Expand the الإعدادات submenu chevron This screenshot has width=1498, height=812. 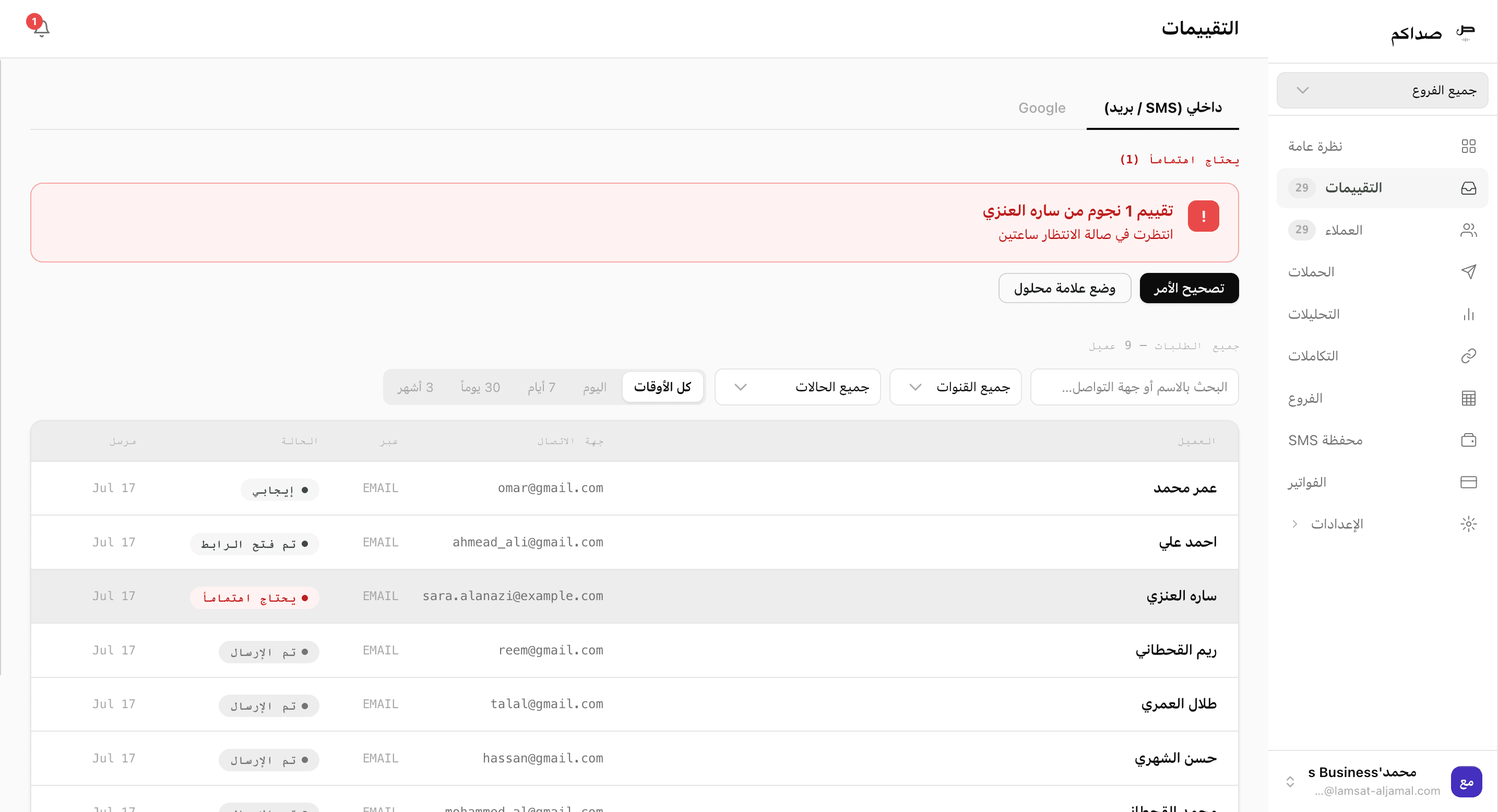click(1294, 524)
